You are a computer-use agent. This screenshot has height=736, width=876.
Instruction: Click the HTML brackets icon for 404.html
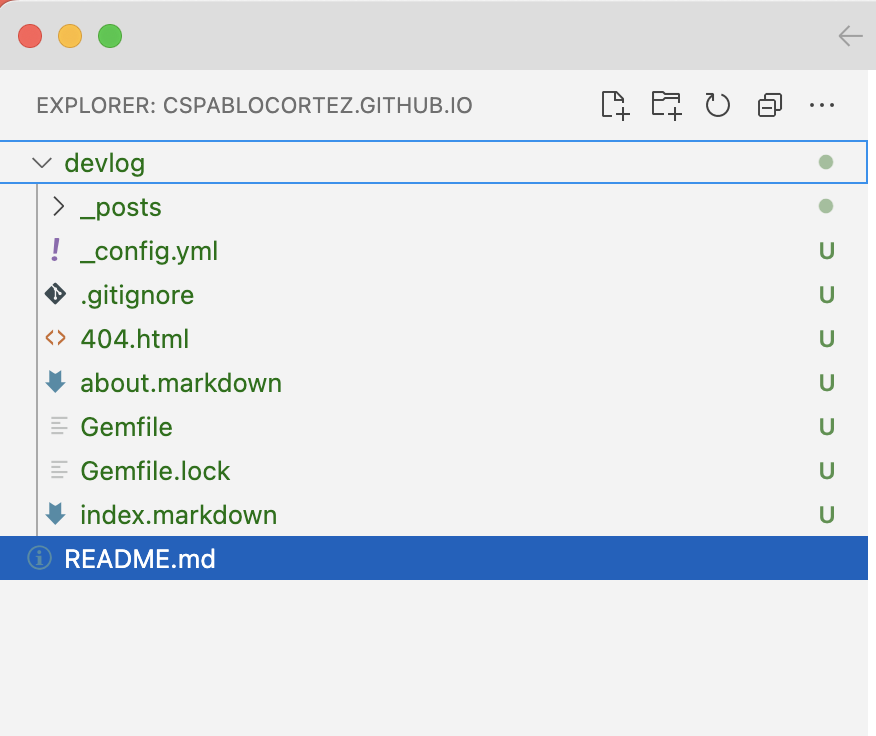[x=55, y=338]
